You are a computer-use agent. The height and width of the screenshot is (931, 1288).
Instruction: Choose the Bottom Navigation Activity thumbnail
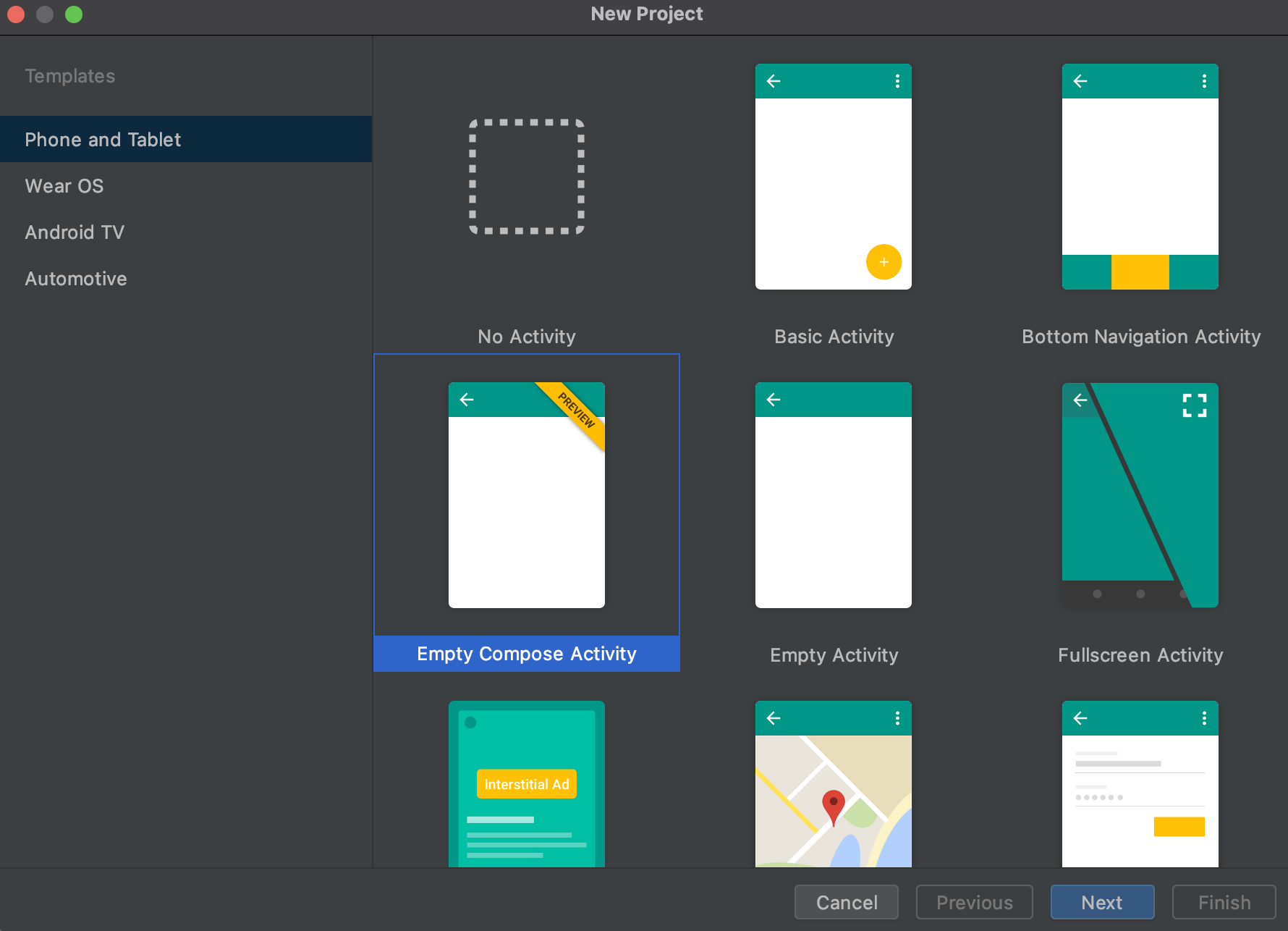(1140, 177)
